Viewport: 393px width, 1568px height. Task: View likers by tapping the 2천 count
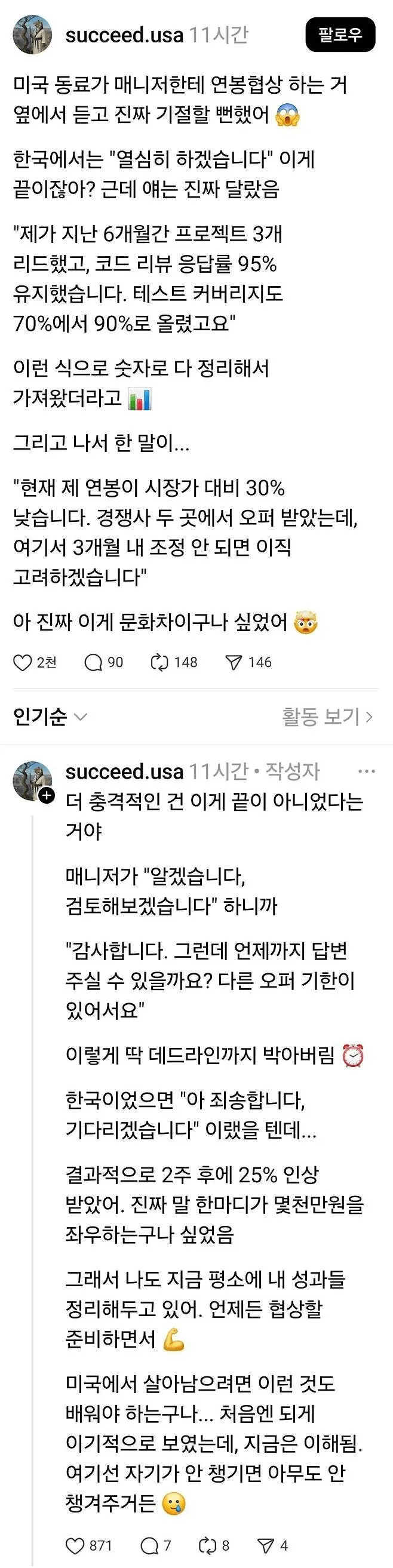(47, 663)
